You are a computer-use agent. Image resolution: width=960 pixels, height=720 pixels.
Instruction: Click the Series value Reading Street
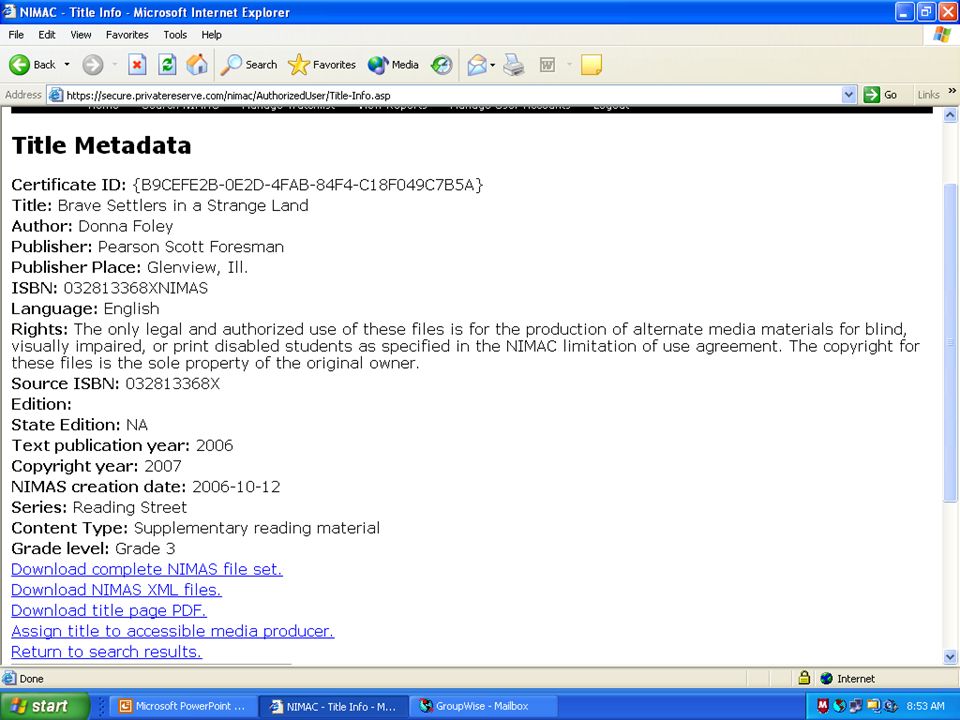coord(130,508)
